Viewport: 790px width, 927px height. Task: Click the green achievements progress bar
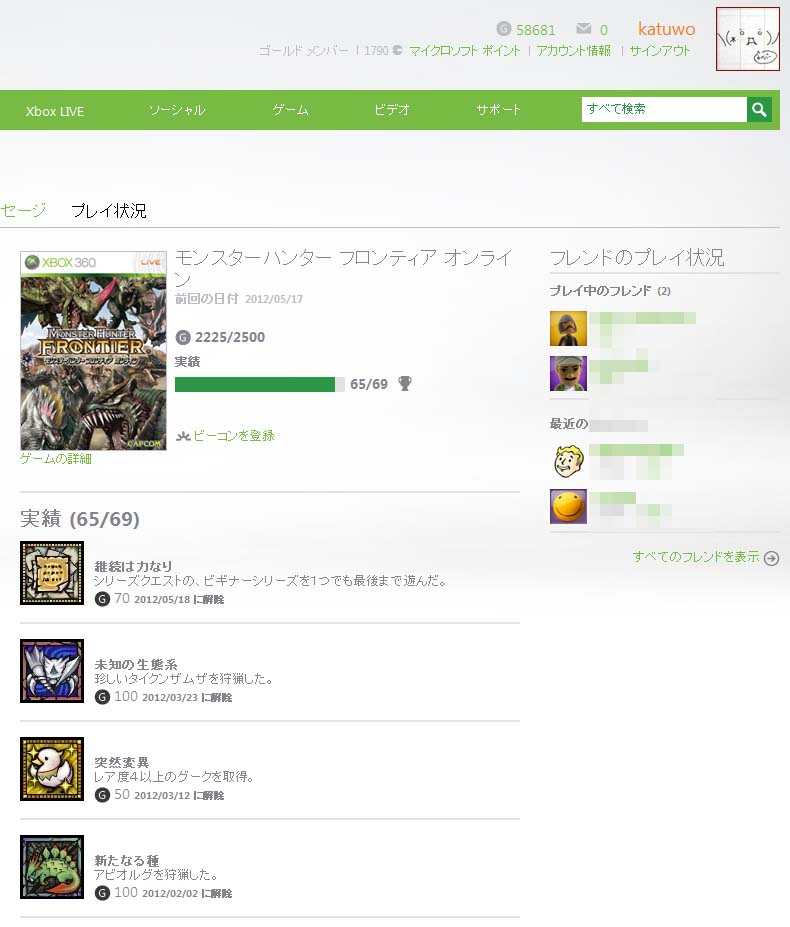coord(260,384)
